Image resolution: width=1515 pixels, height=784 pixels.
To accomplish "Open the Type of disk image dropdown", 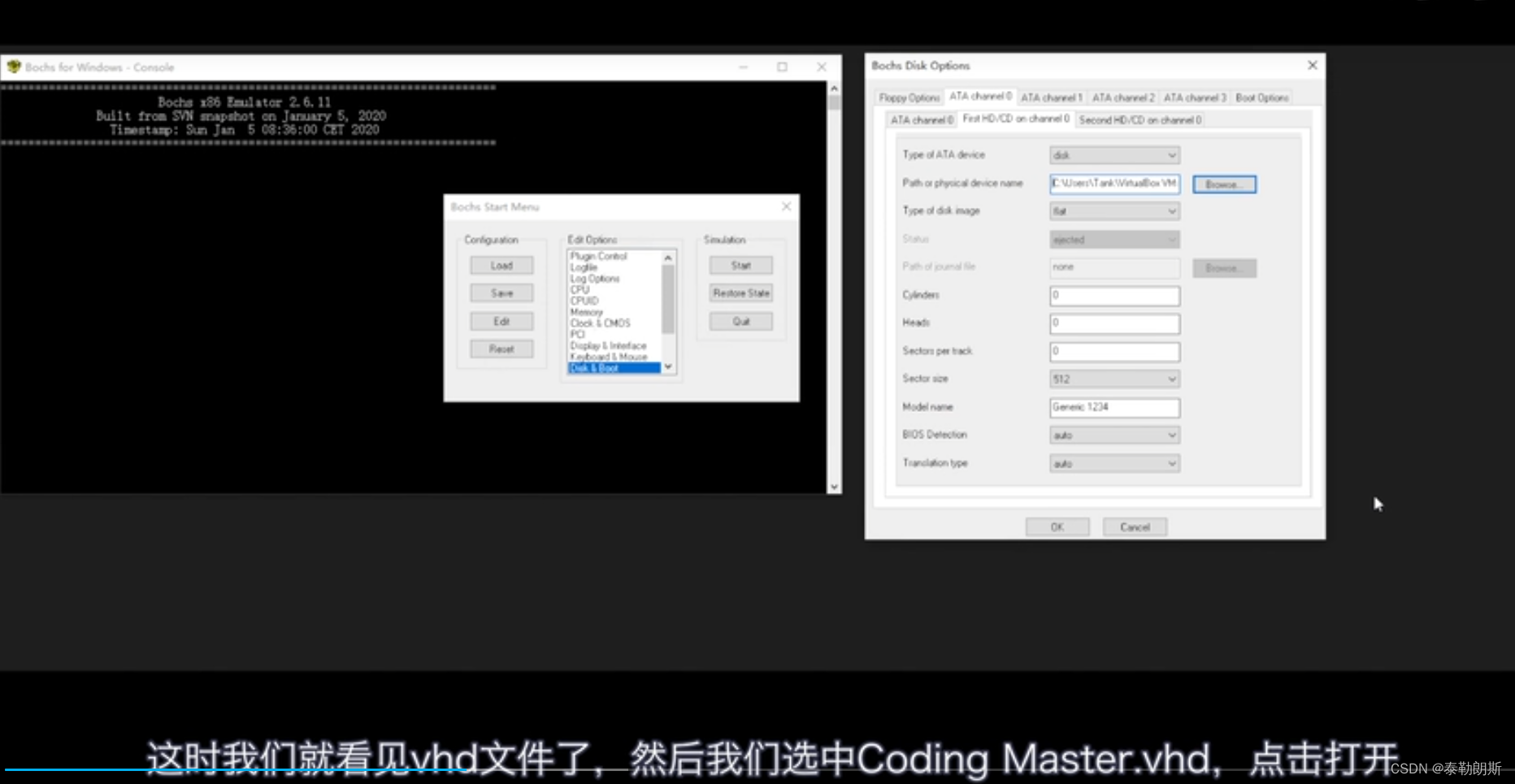I will (1114, 211).
